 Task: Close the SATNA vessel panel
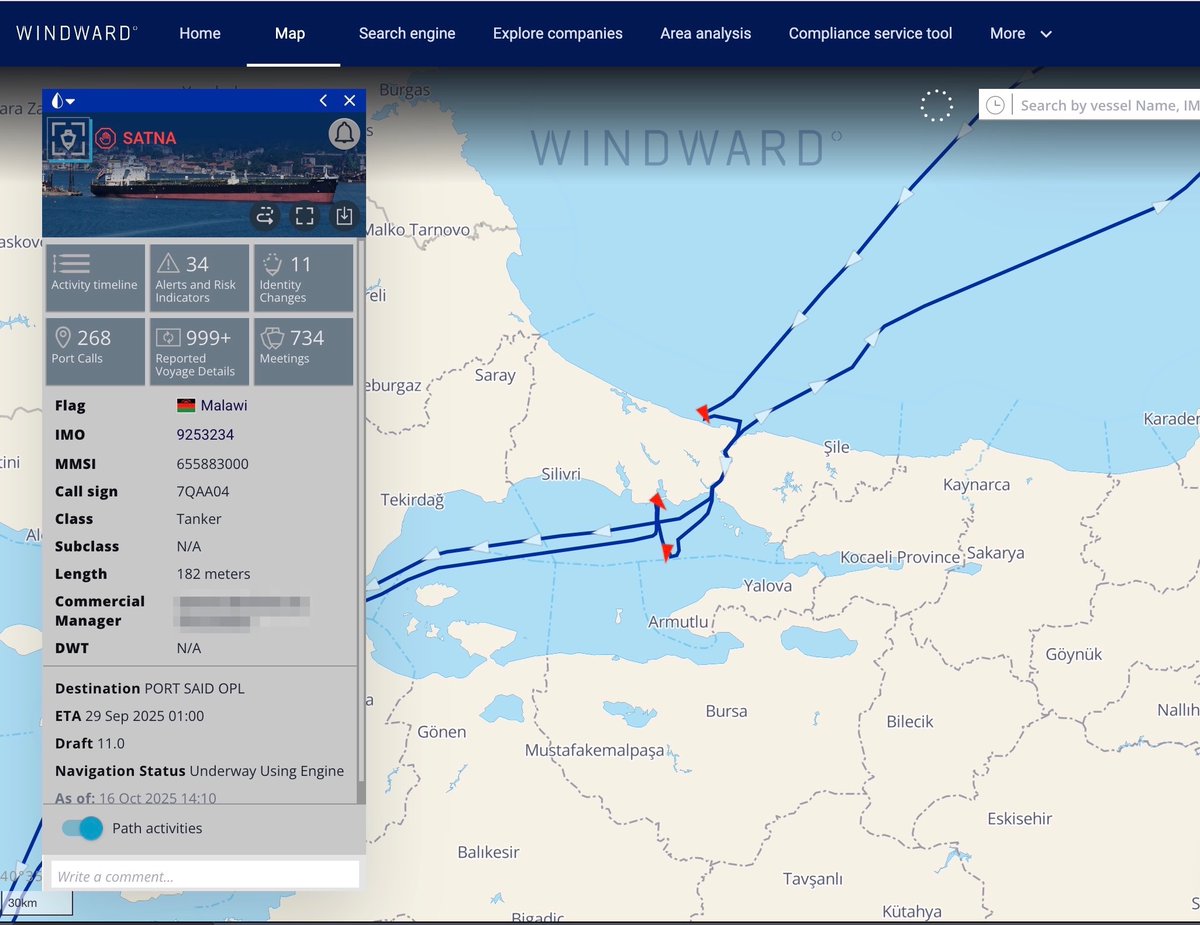pyautogui.click(x=350, y=101)
